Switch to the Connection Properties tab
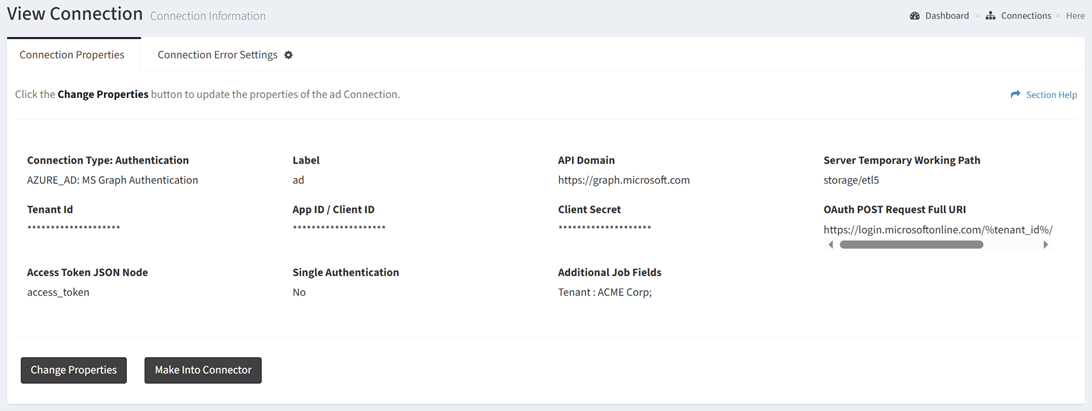The height and width of the screenshot is (411, 1092). 72,55
